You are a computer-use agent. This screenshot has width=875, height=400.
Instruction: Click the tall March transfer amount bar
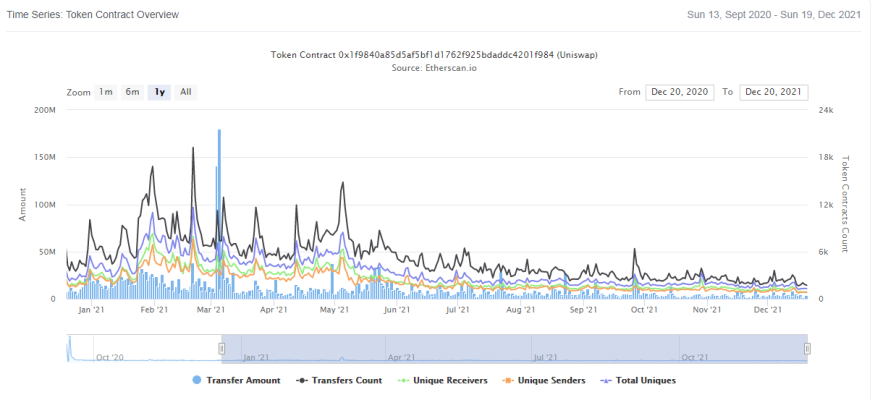point(219,214)
